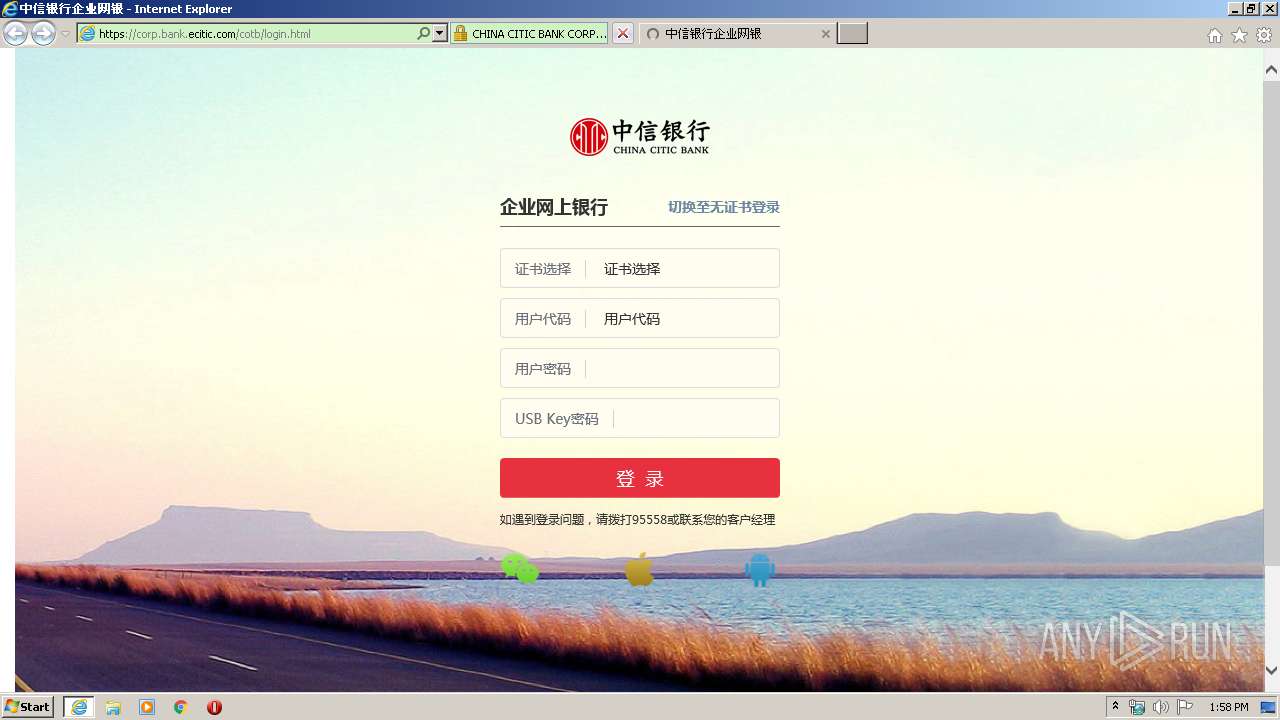This screenshot has height=720, width=1280.
Task: Open the Start menu
Action: pyautogui.click(x=27, y=707)
